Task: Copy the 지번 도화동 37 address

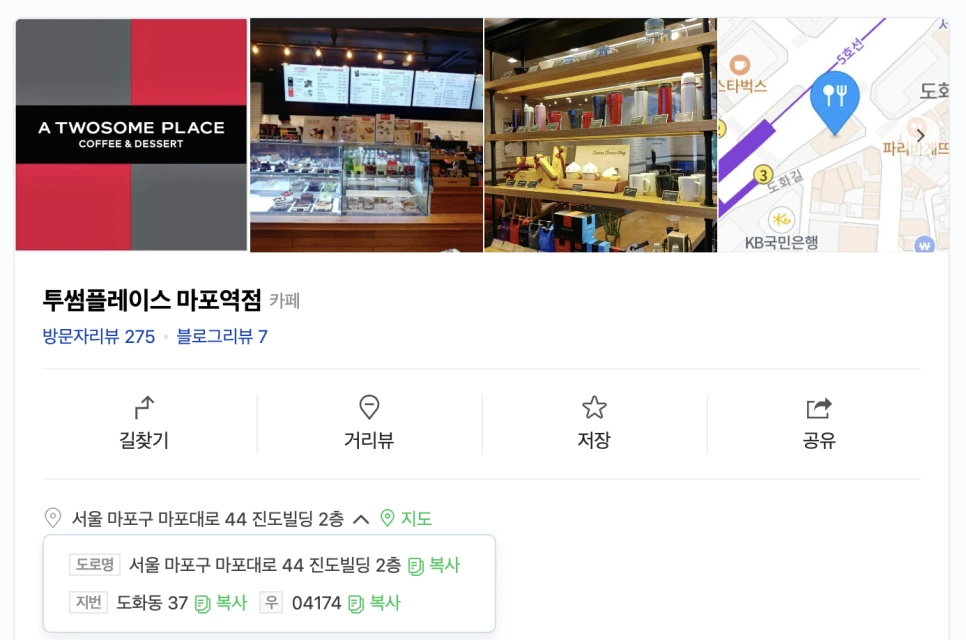Action: (x=221, y=603)
